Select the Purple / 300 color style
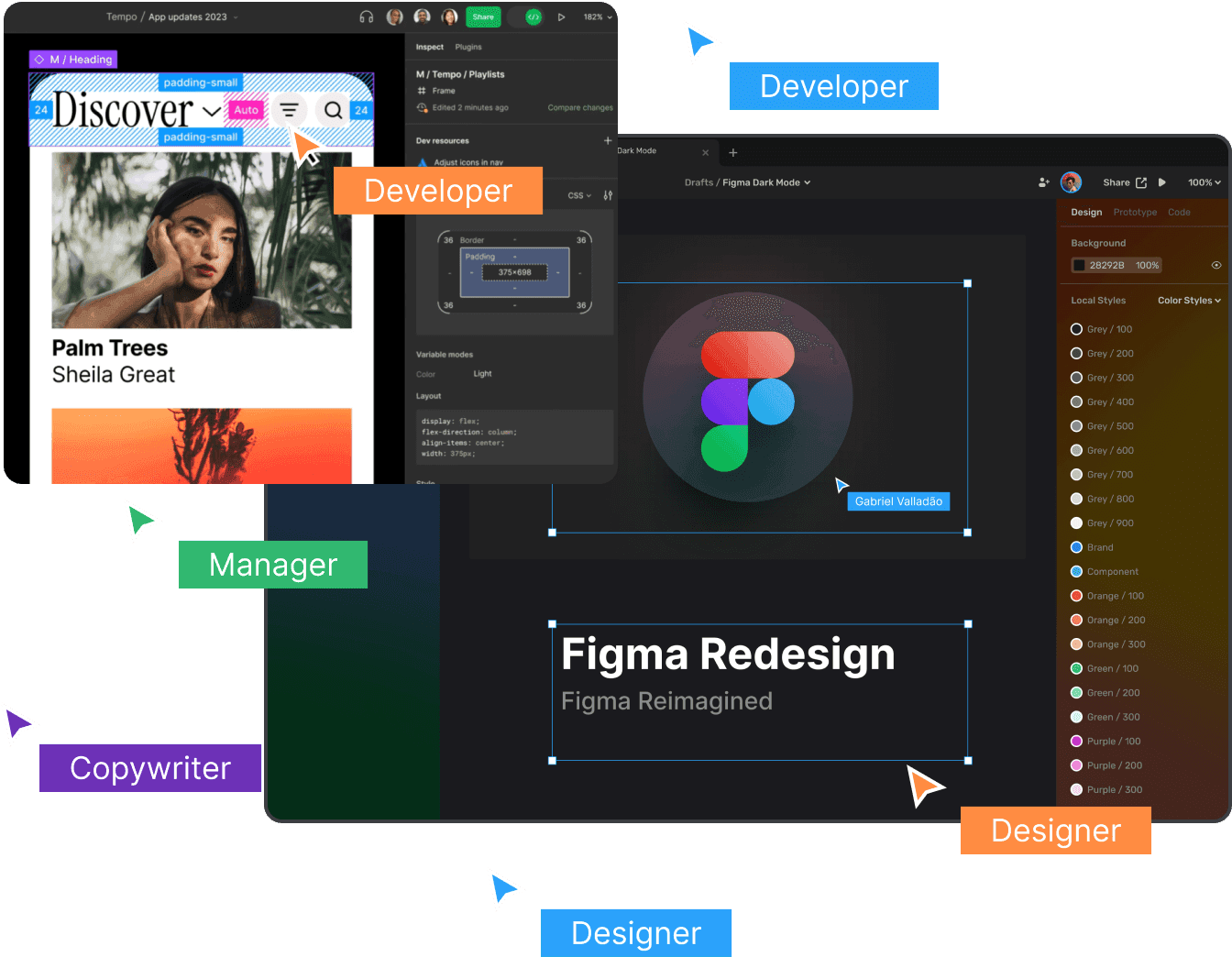The height and width of the screenshot is (957, 1232). click(1106, 789)
